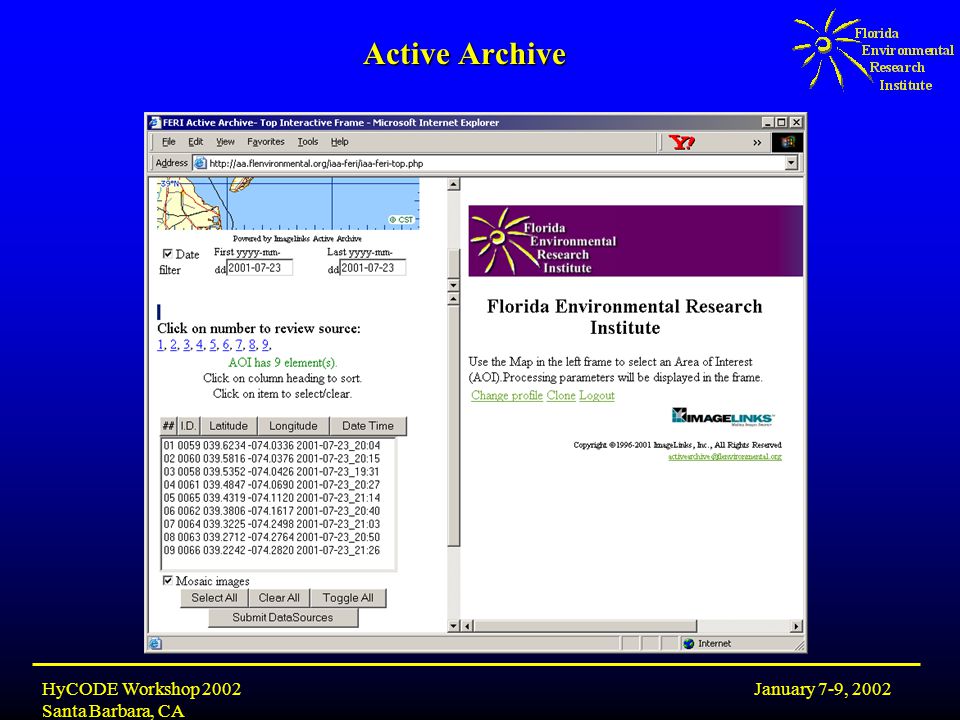The width and height of the screenshot is (960, 720).
Task: Click the status bar page icon
Action: (x=155, y=643)
